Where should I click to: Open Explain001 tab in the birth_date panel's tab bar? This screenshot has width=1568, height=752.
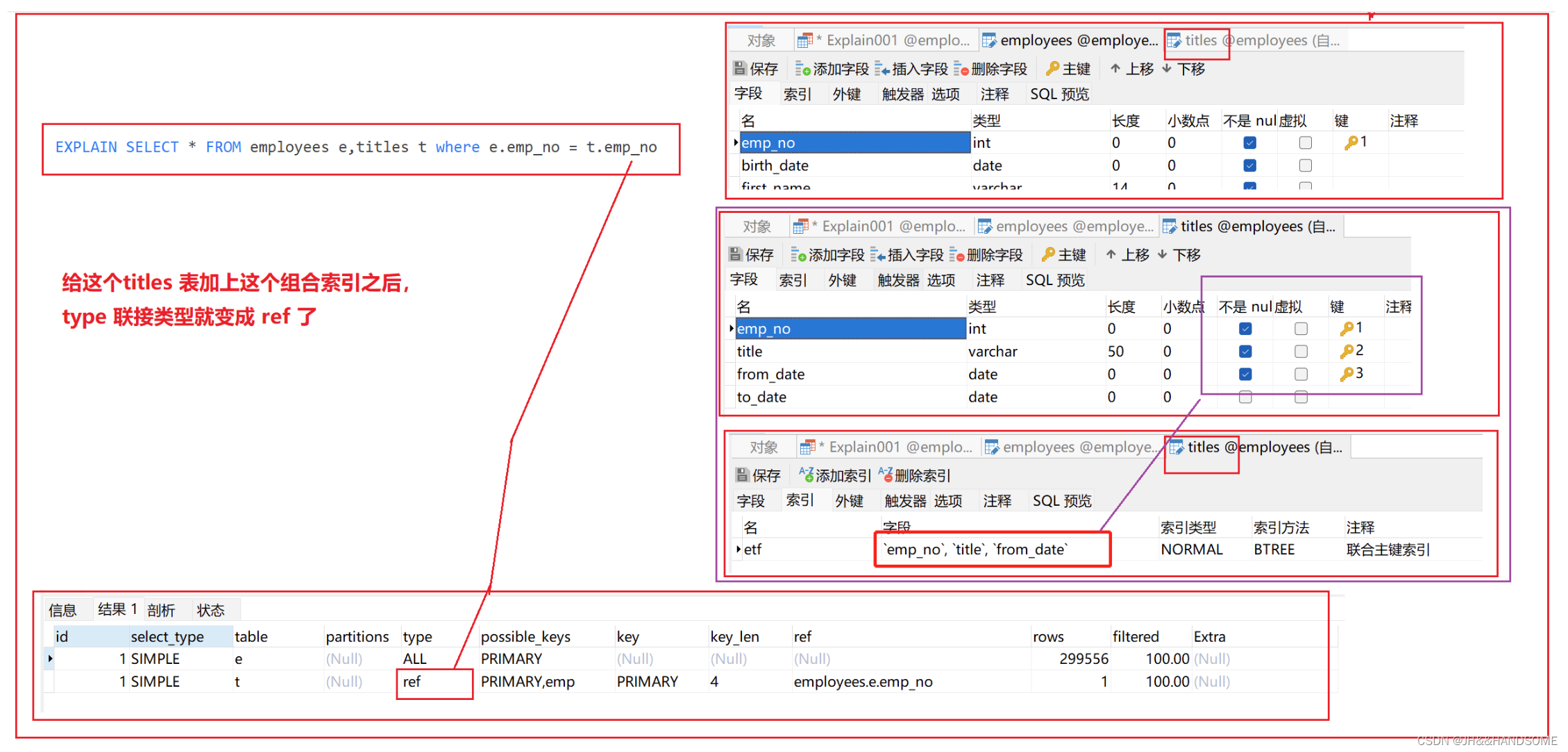(x=886, y=41)
